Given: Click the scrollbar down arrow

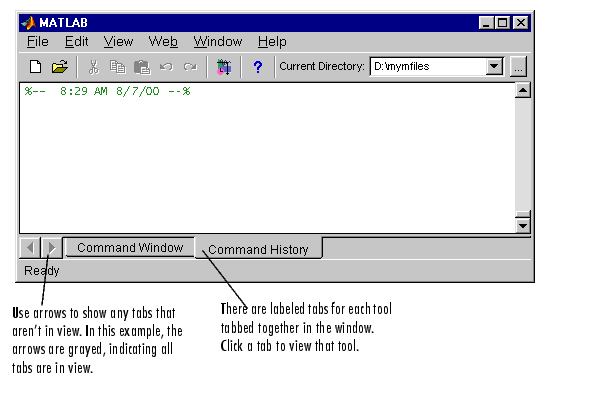Looking at the screenshot, I should 523,226.
